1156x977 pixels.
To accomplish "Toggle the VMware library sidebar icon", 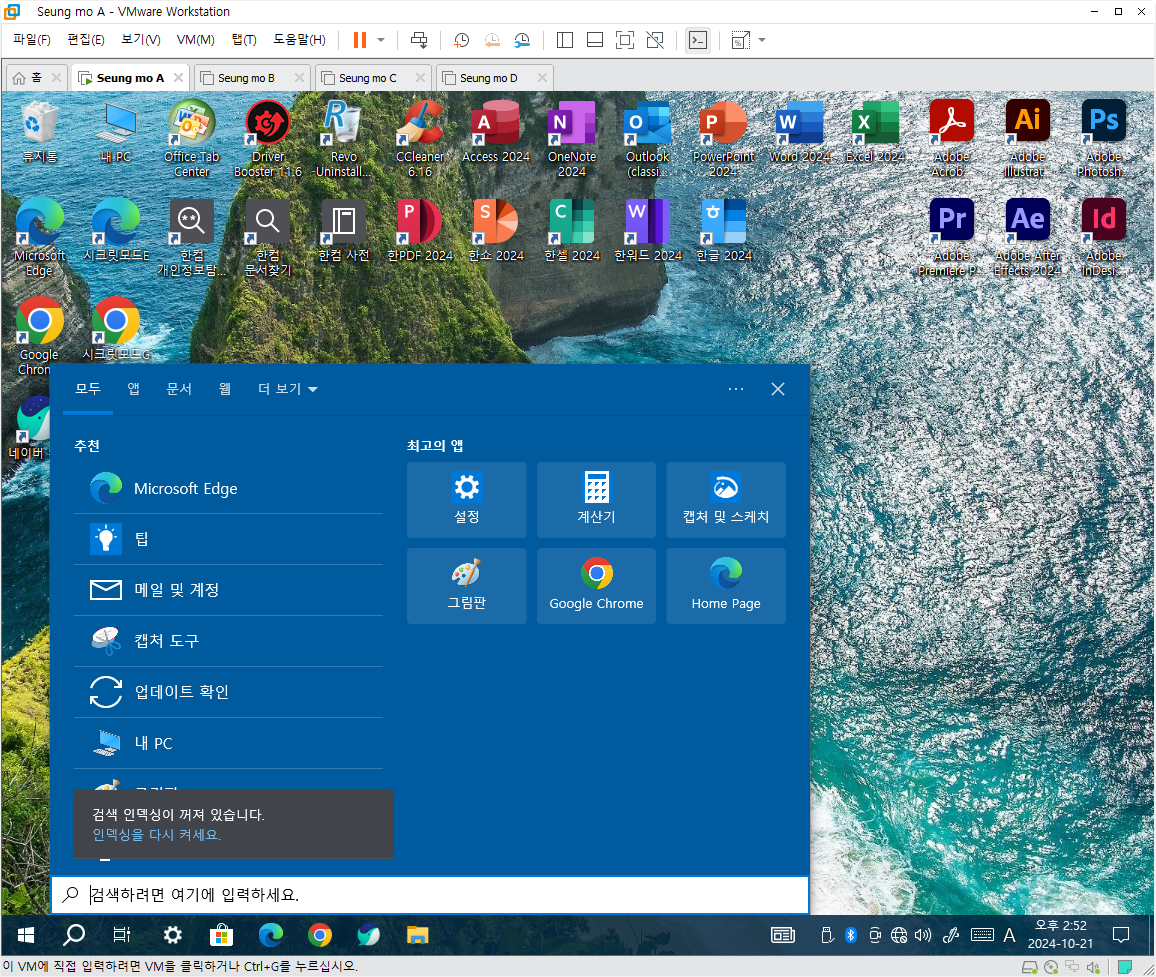I will tap(565, 40).
